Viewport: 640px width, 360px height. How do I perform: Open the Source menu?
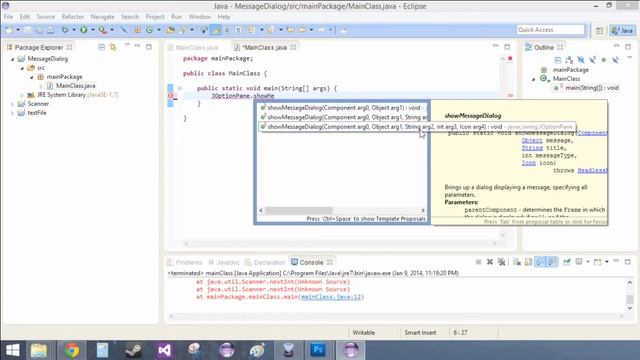(45, 17)
